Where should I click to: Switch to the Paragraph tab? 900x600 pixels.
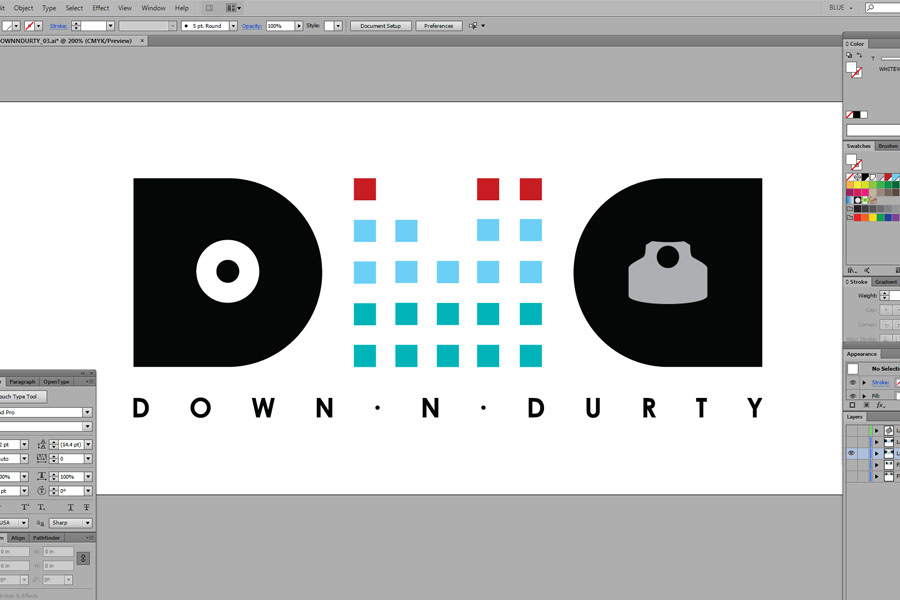point(22,382)
